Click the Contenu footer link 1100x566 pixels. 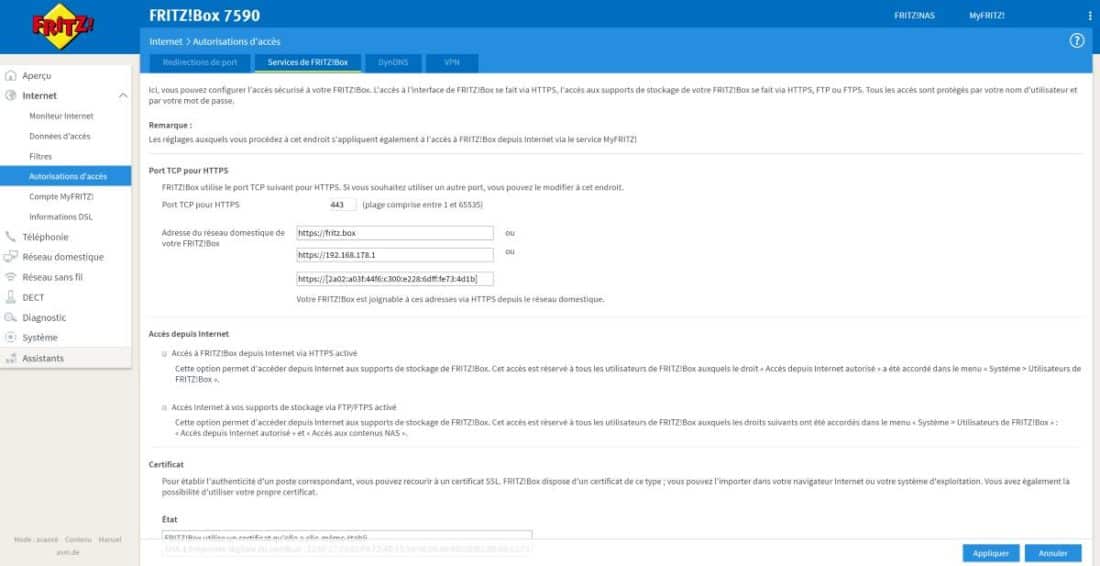tap(79, 539)
